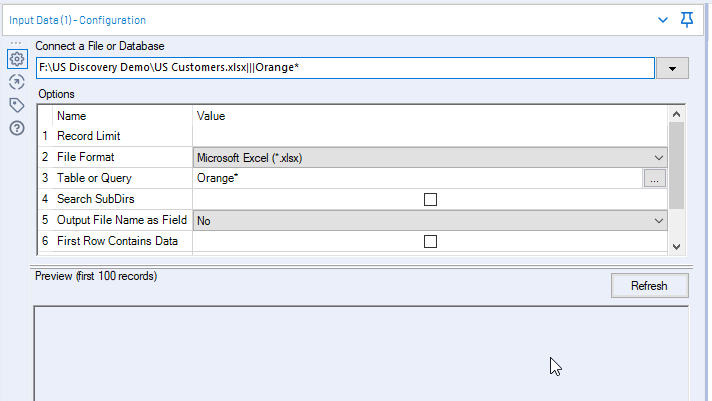Check First Row Contains Data
Screen dimensions: 712x401
[431, 241]
